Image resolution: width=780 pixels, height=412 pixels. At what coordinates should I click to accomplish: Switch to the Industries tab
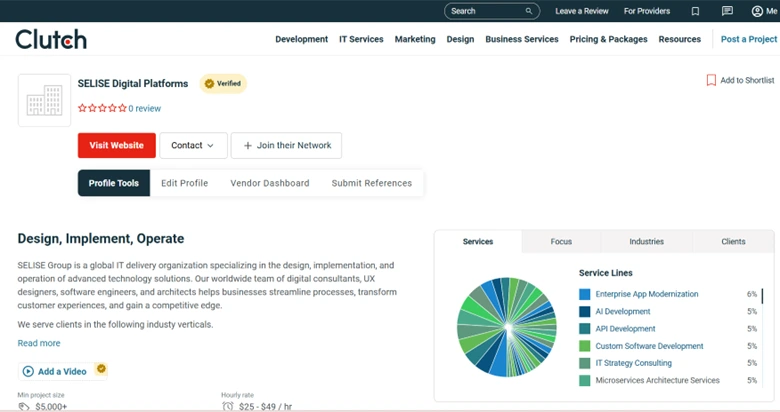point(646,242)
